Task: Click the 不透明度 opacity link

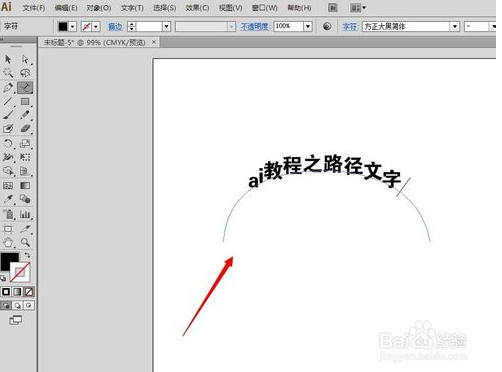Action: pyautogui.click(x=255, y=26)
